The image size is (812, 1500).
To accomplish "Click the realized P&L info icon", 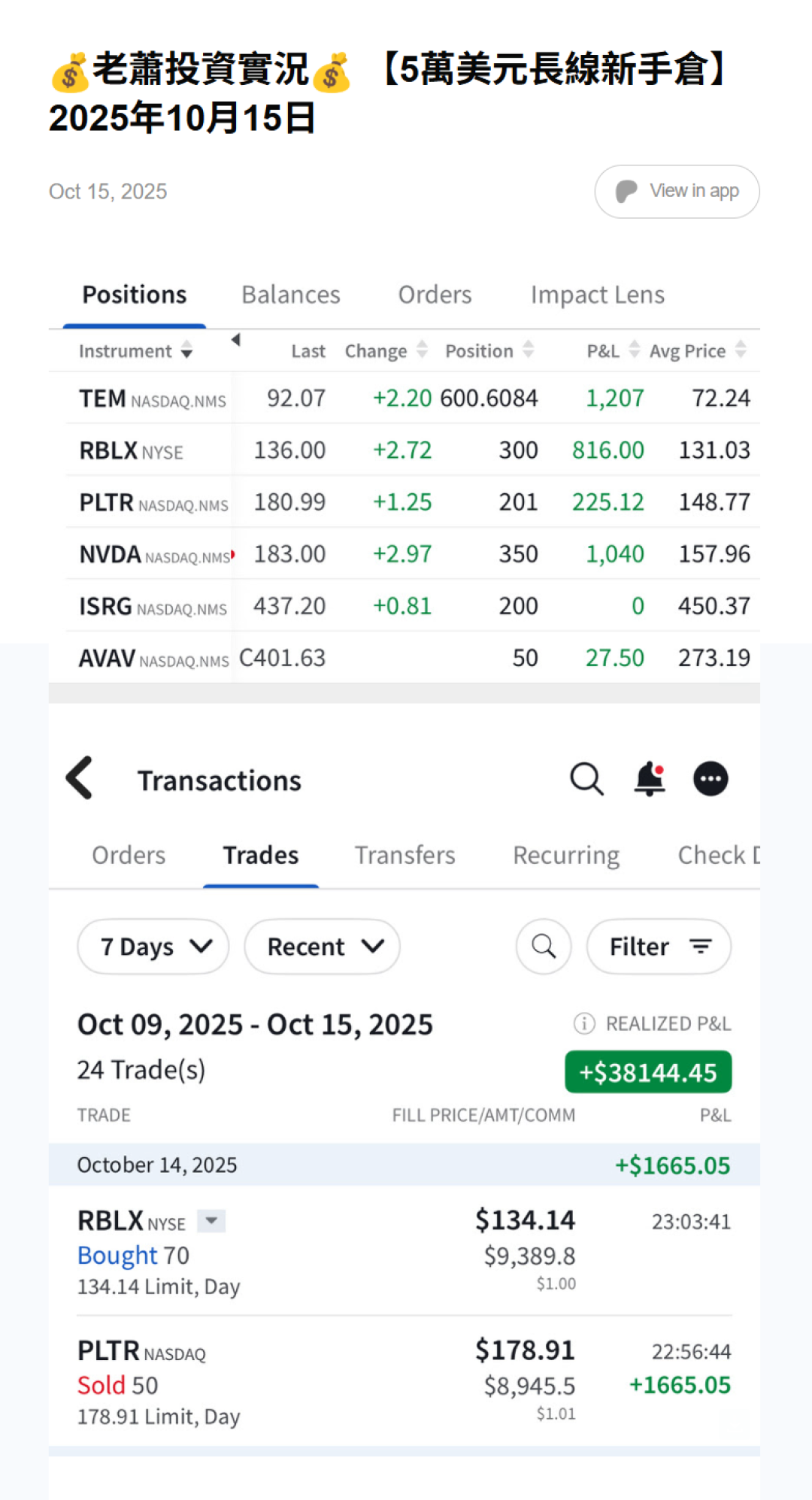I will click(584, 1023).
